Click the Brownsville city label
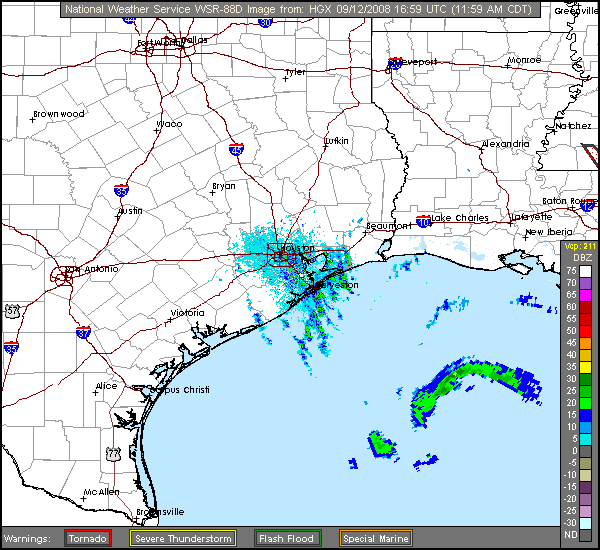Image resolution: width=600 pixels, height=550 pixels. coord(160,512)
